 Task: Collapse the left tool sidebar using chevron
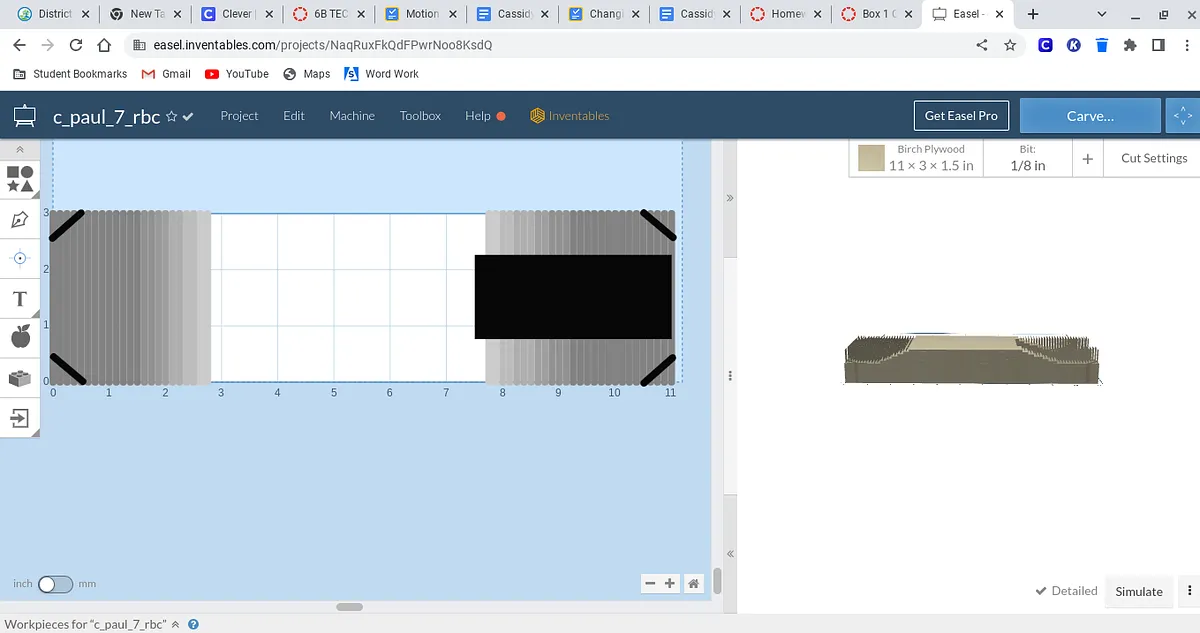point(20,149)
